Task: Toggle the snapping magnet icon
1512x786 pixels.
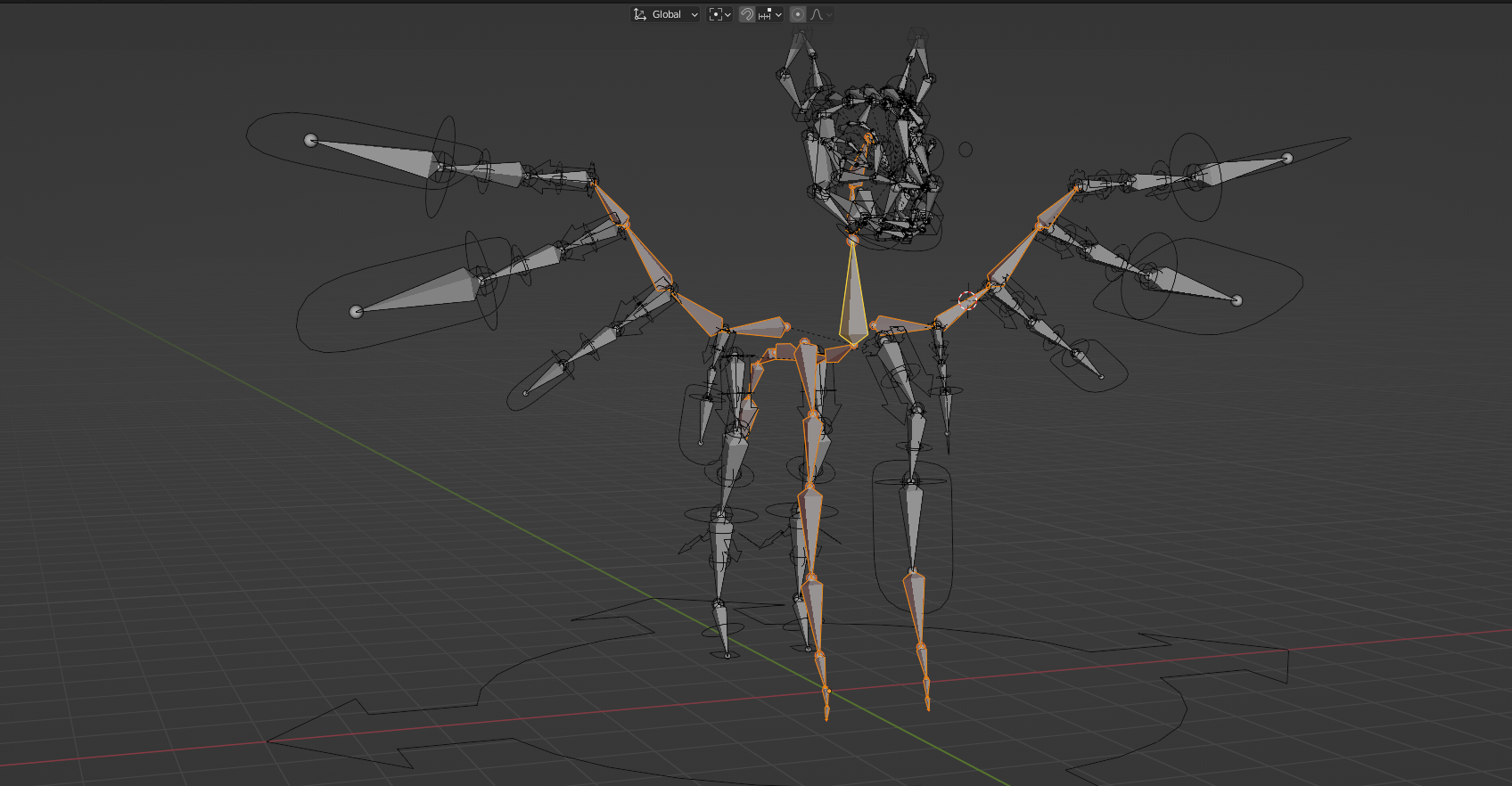Action: pyautogui.click(x=747, y=14)
